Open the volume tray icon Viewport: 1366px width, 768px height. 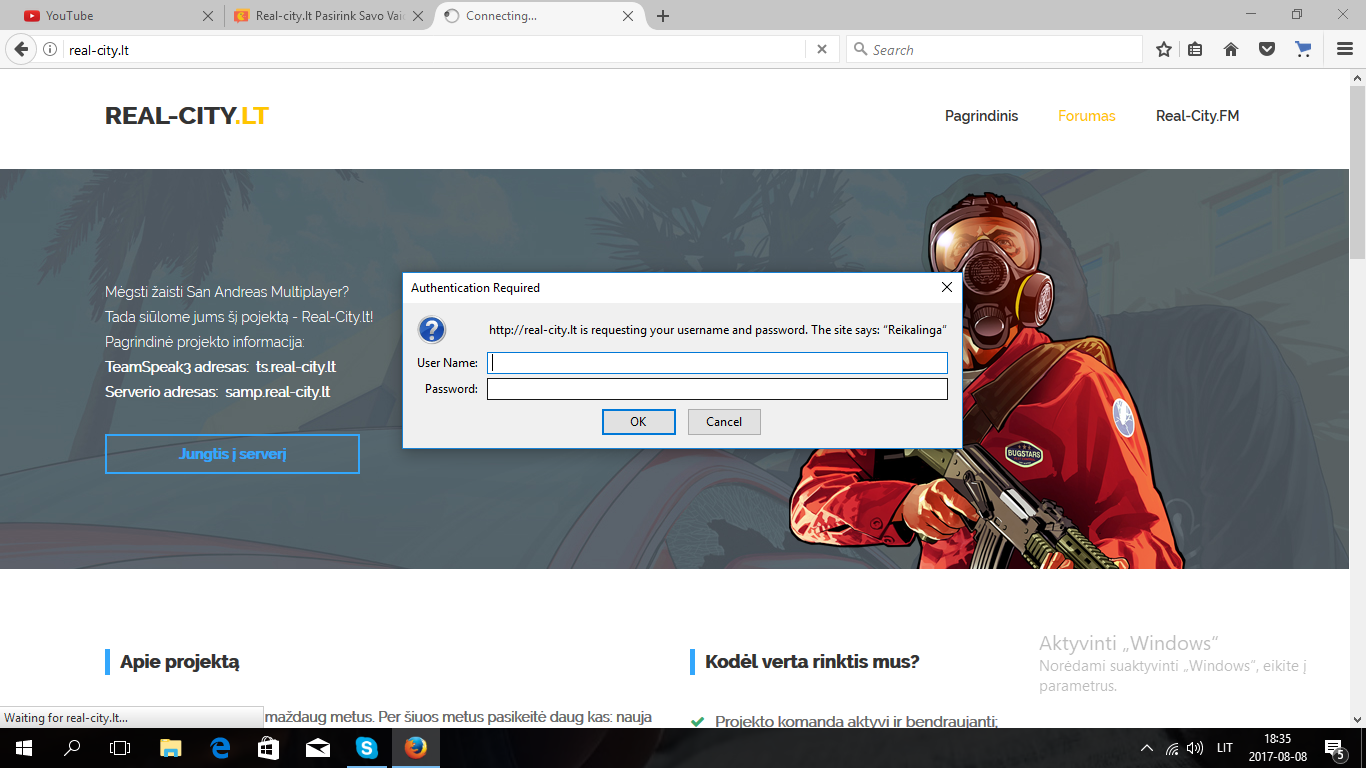1195,748
